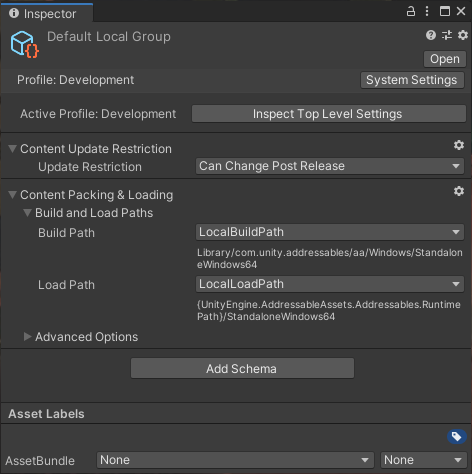Viewport: 472px width, 474px height.
Task: Open the Update Restriction dropdown
Action: 330,166
